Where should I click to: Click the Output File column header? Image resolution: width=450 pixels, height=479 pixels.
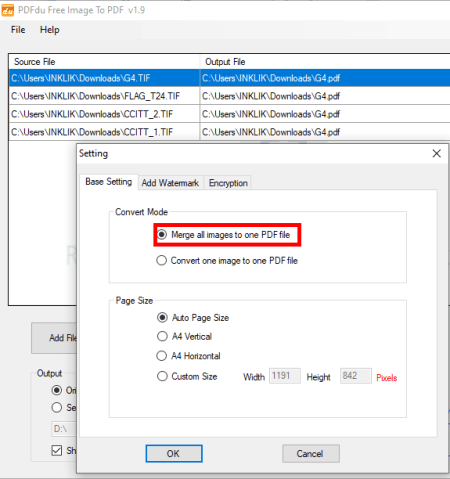click(325, 62)
